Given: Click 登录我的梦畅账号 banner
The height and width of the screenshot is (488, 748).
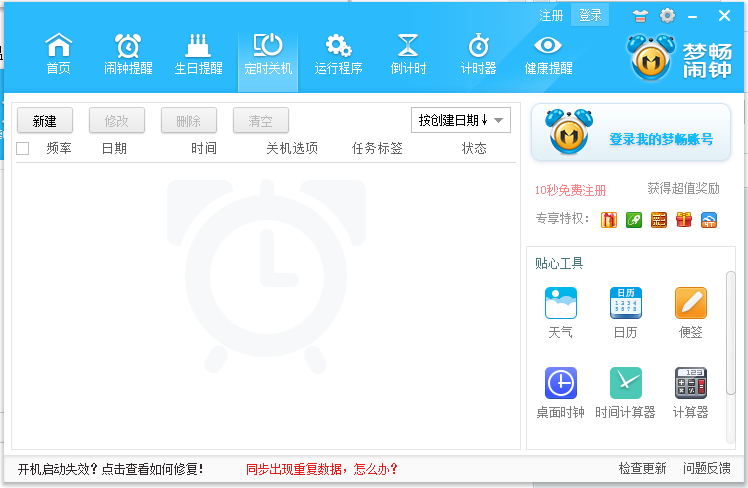Looking at the screenshot, I should coord(631,133).
